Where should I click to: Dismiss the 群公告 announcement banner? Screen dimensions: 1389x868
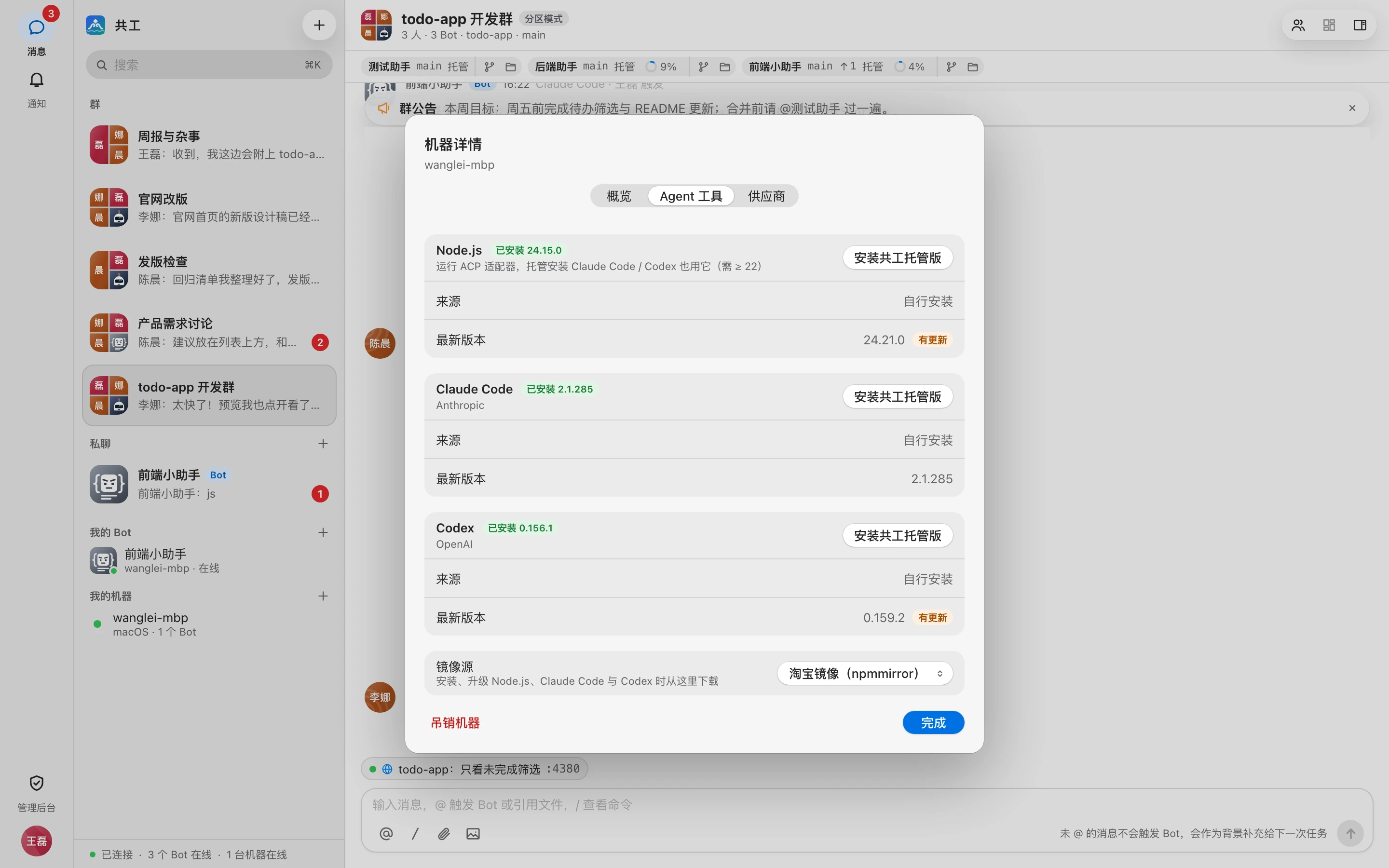(1352, 108)
